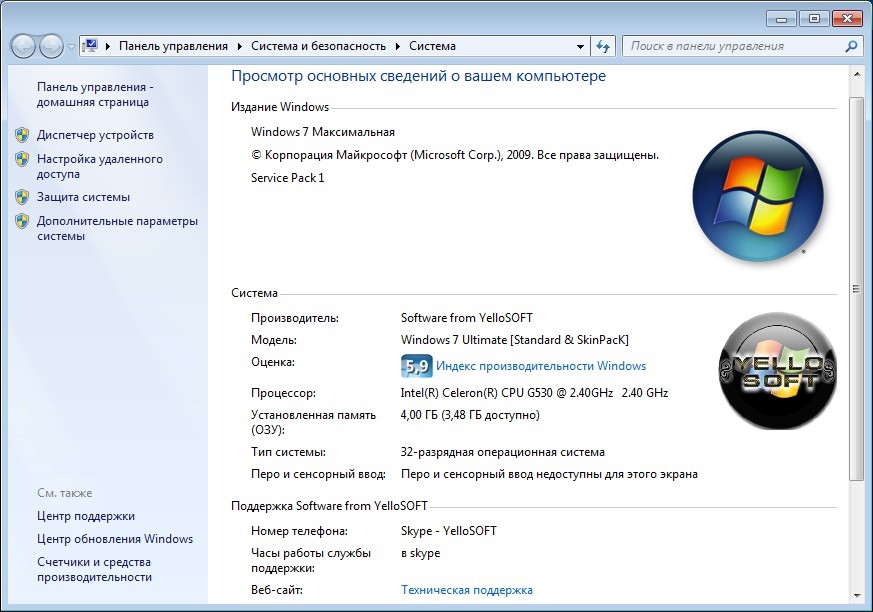Image resolution: width=873 pixels, height=612 pixels.
Task: Open address bar history dropdown
Action: click(580, 46)
